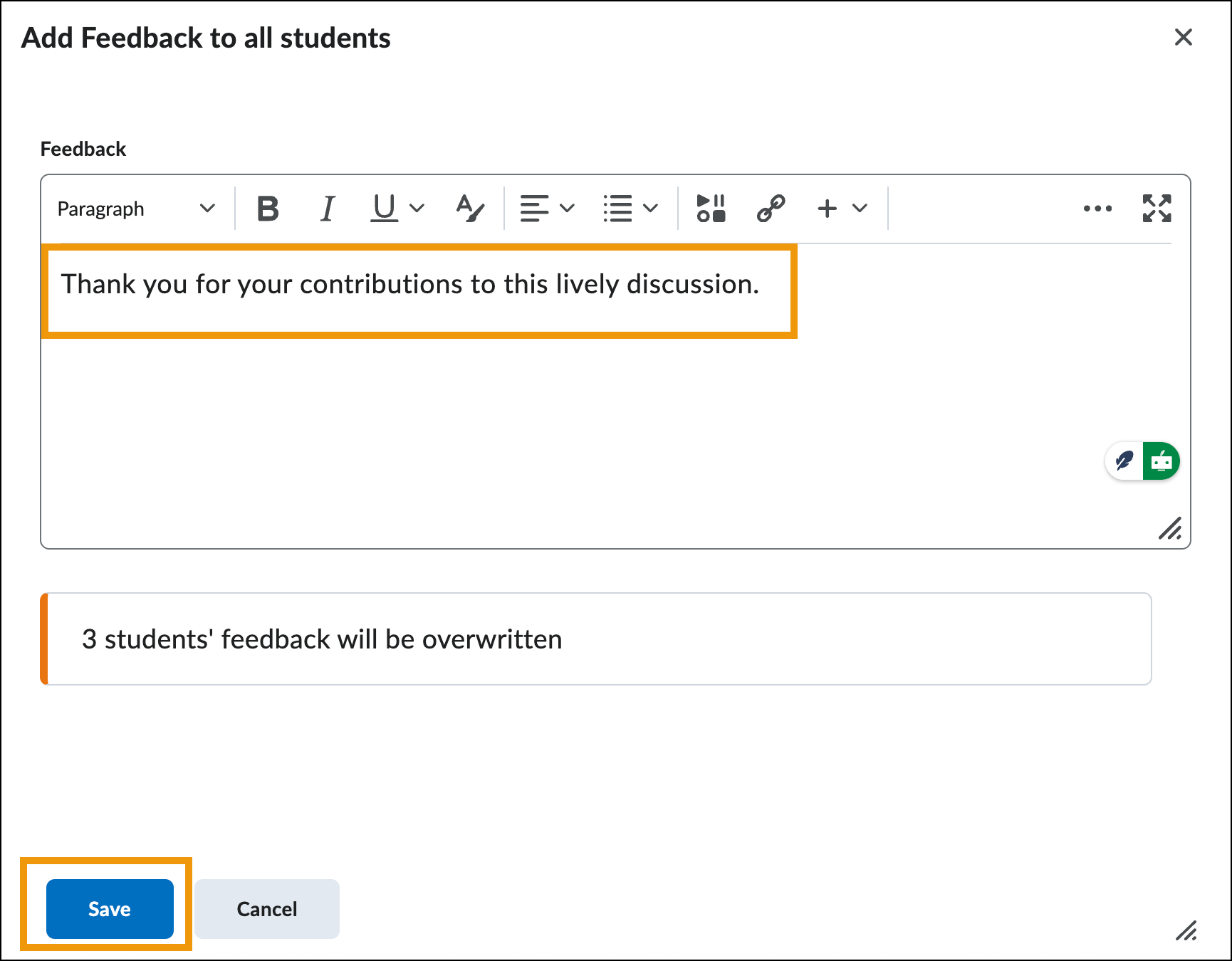Insert a quicklink
Viewport: 1232px width, 961px height.
pos(771,209)
